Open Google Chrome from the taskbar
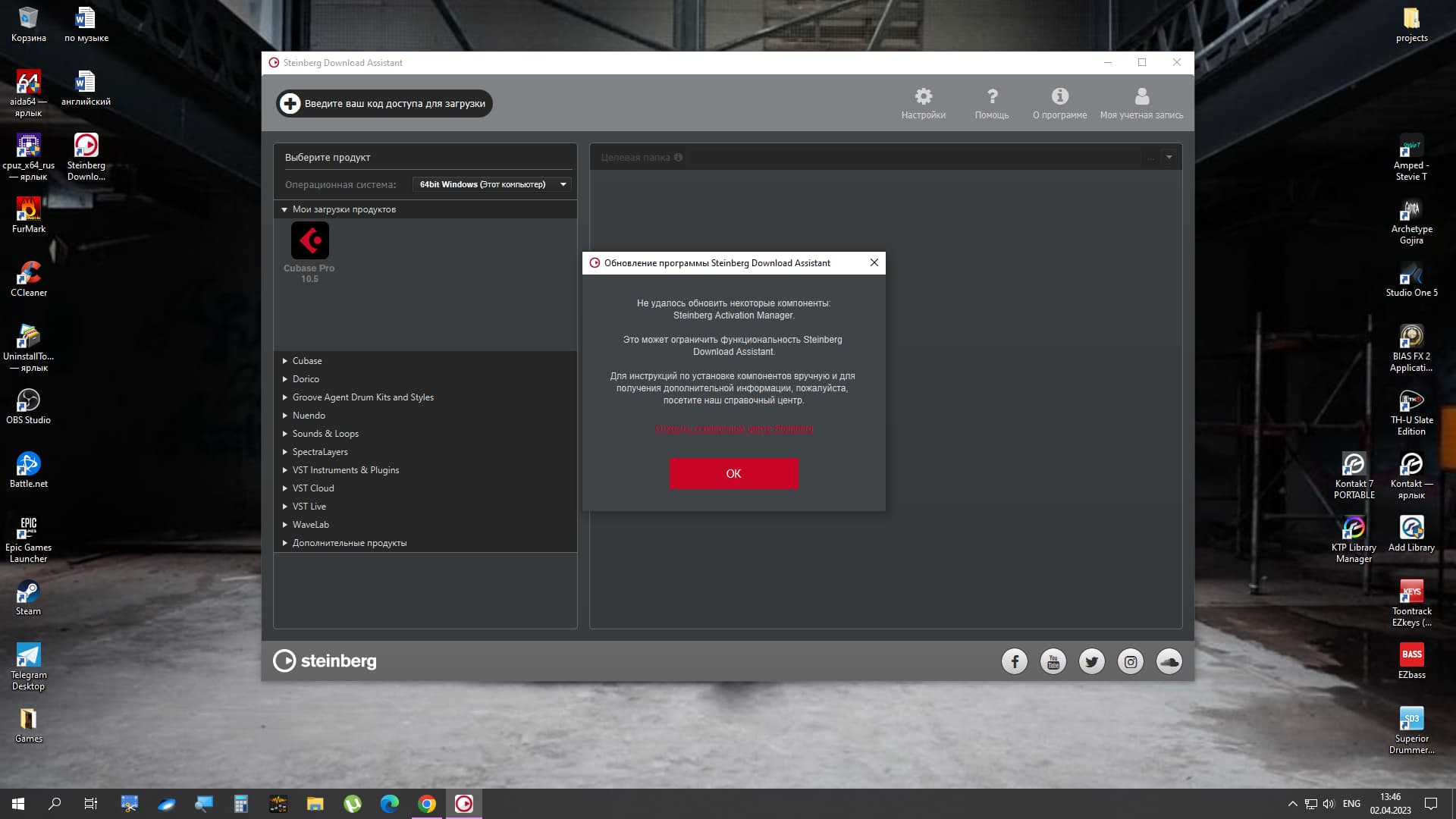Viewport: 1456px width, 819px height. tap(427, 804)
